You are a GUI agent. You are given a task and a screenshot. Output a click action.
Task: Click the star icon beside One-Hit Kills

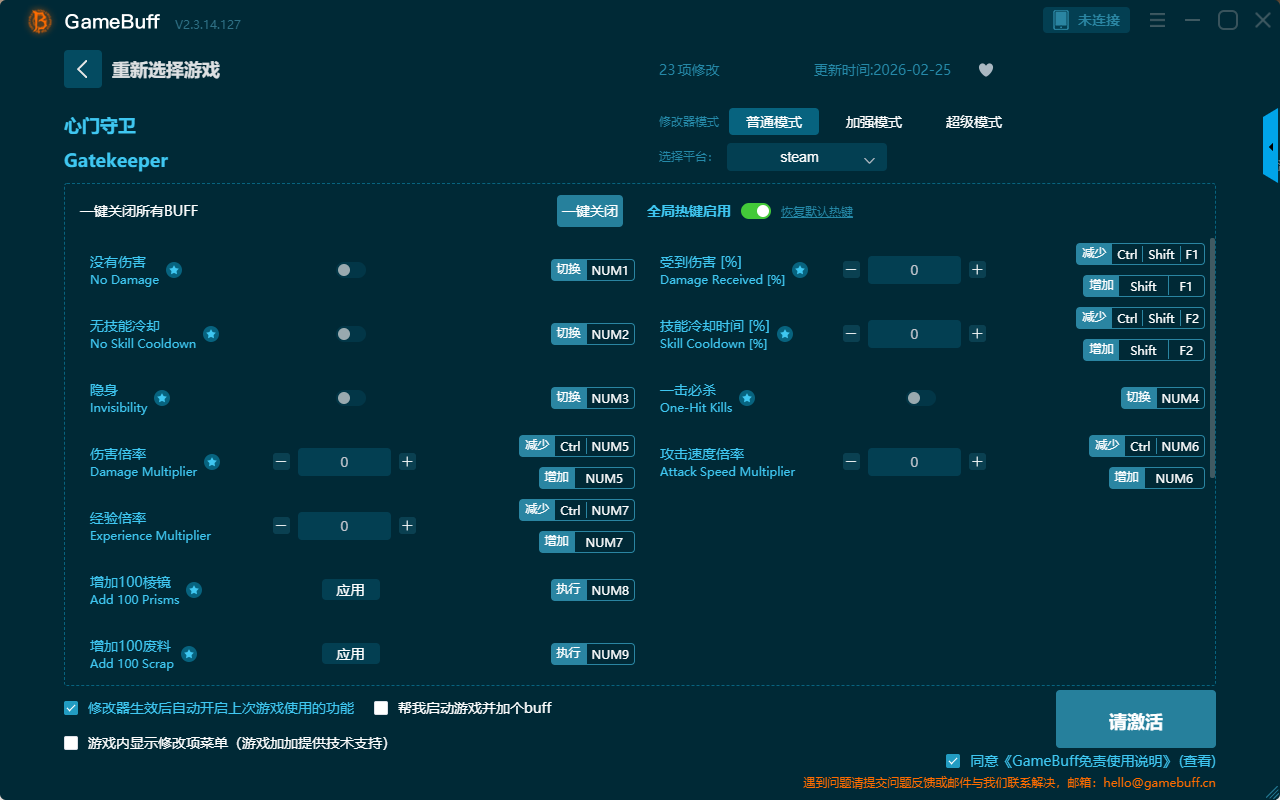tap(747, 398)
